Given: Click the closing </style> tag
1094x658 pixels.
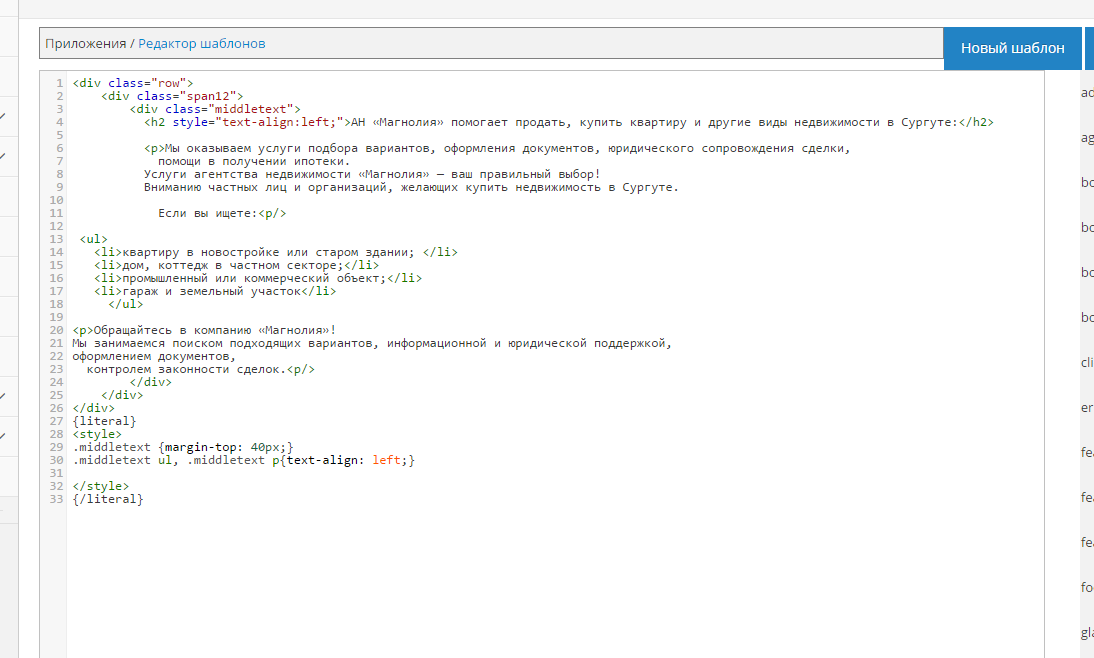Looking at the screenshot, I should tap(100, 486).
